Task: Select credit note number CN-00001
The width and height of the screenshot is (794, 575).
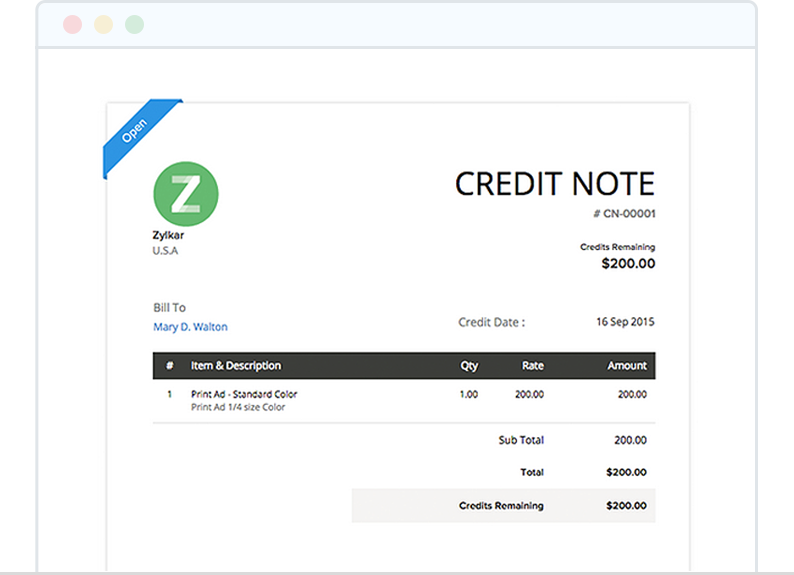Action: point(624,214)
